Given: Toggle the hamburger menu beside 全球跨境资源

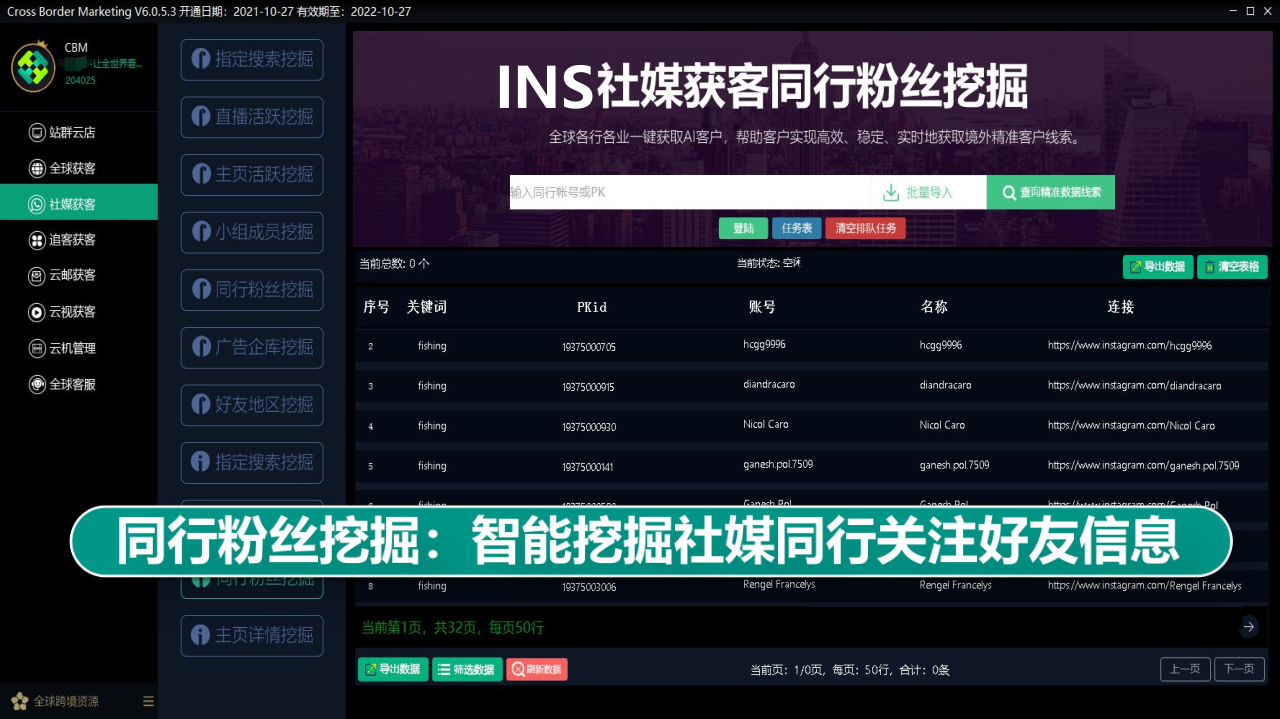Looking at the screenshot, I should [x=148, y=701].
